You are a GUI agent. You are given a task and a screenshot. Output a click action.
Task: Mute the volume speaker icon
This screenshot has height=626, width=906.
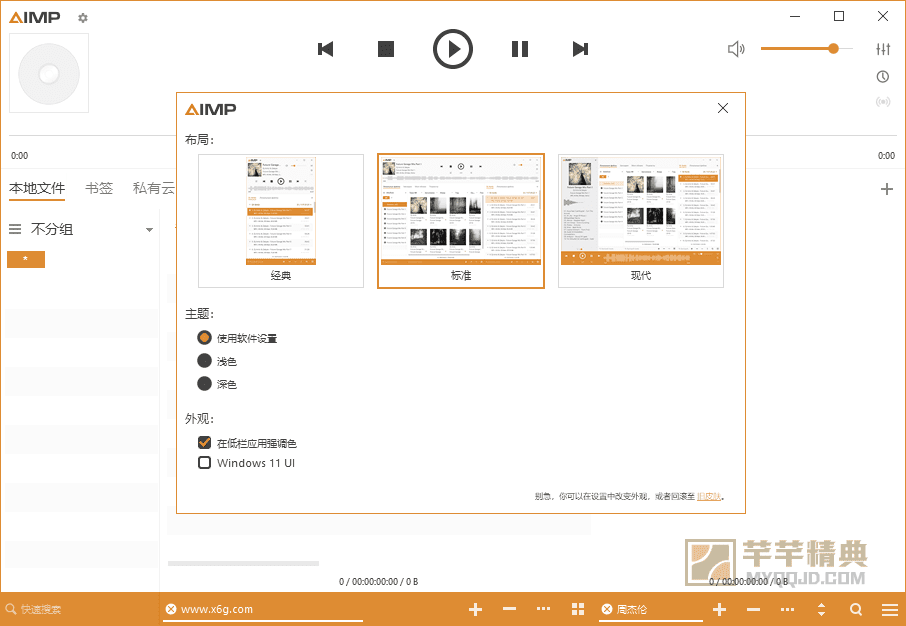click(736, 49)
